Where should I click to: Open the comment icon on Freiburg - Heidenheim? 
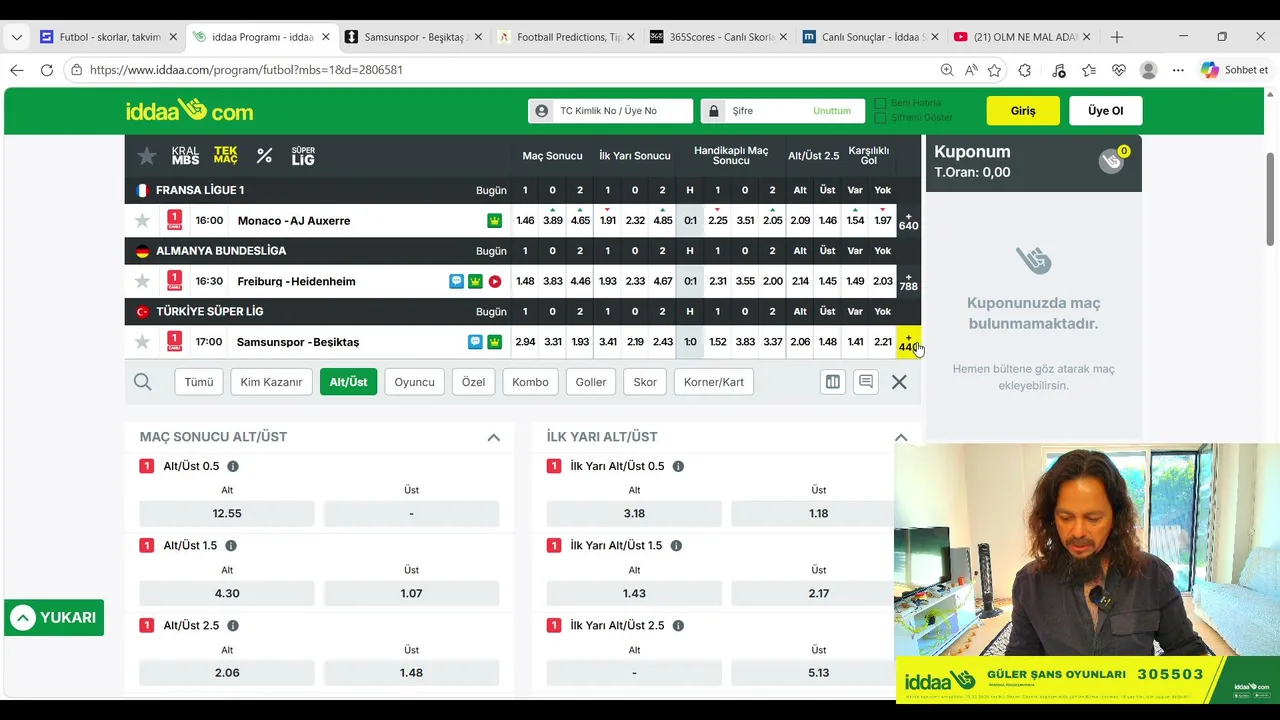tap(456, 281)
